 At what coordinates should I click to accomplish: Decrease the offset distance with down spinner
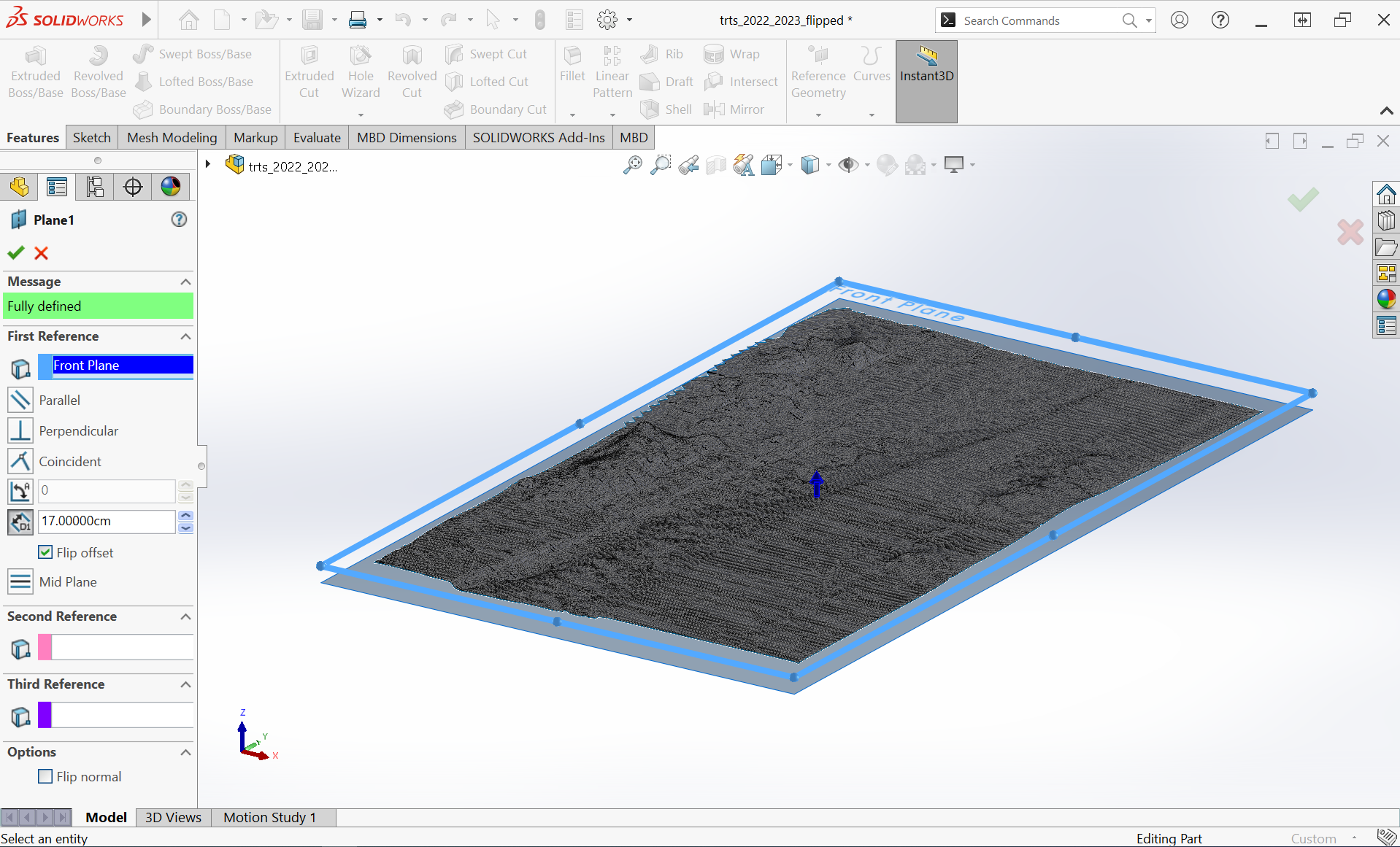click(186, 527)
